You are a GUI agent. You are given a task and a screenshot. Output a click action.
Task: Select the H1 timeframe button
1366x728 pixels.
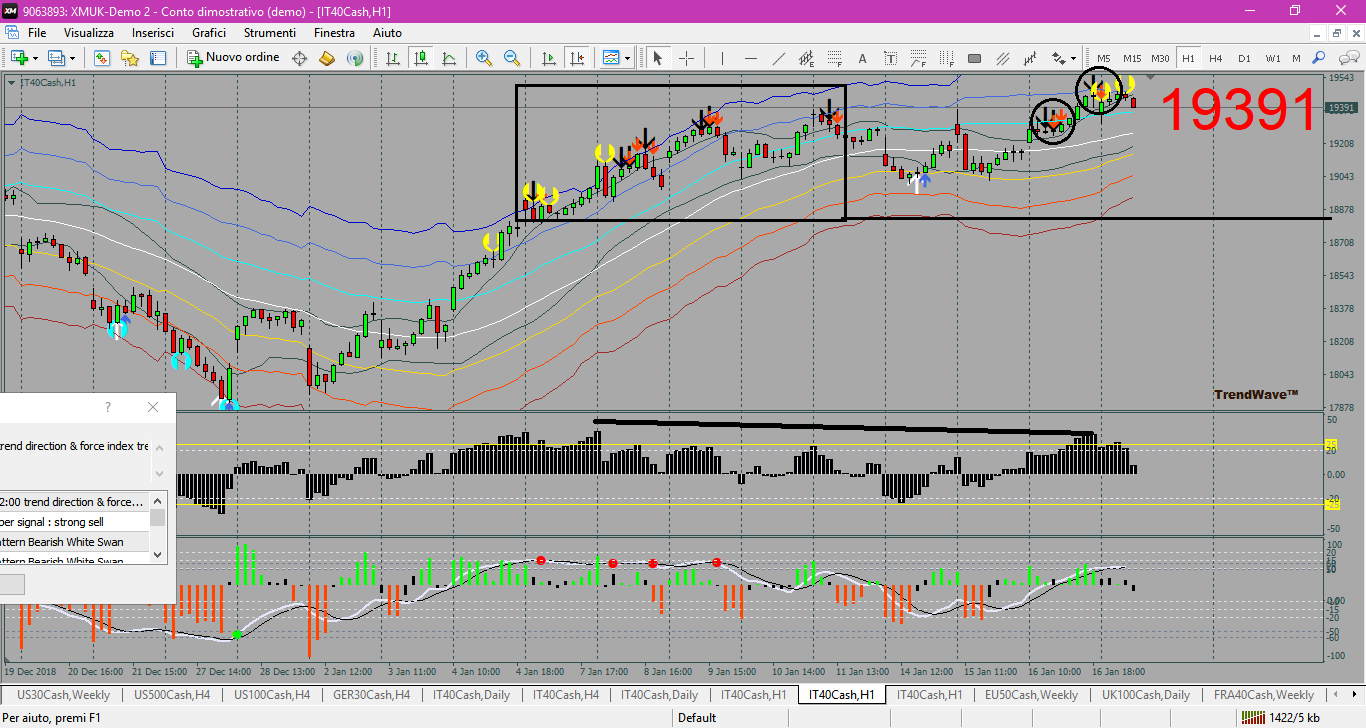1188,58
